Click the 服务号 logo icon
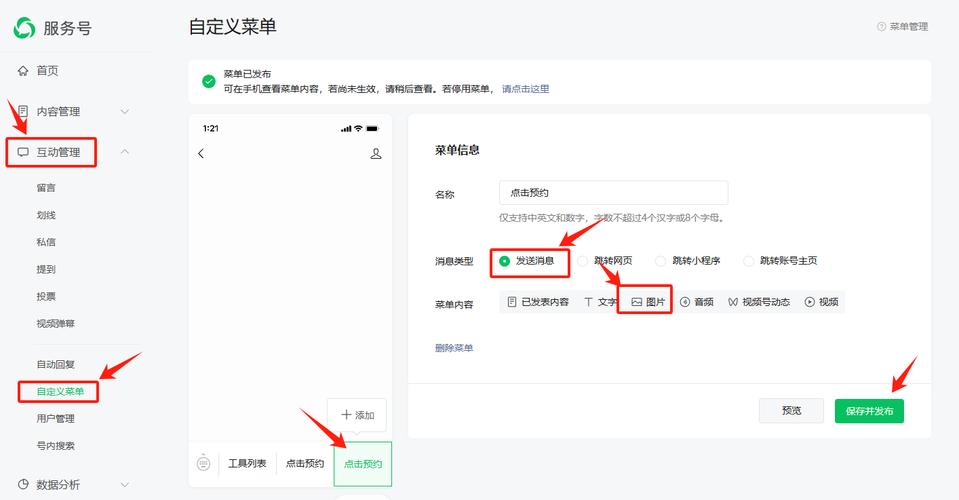 click(24, 28)
